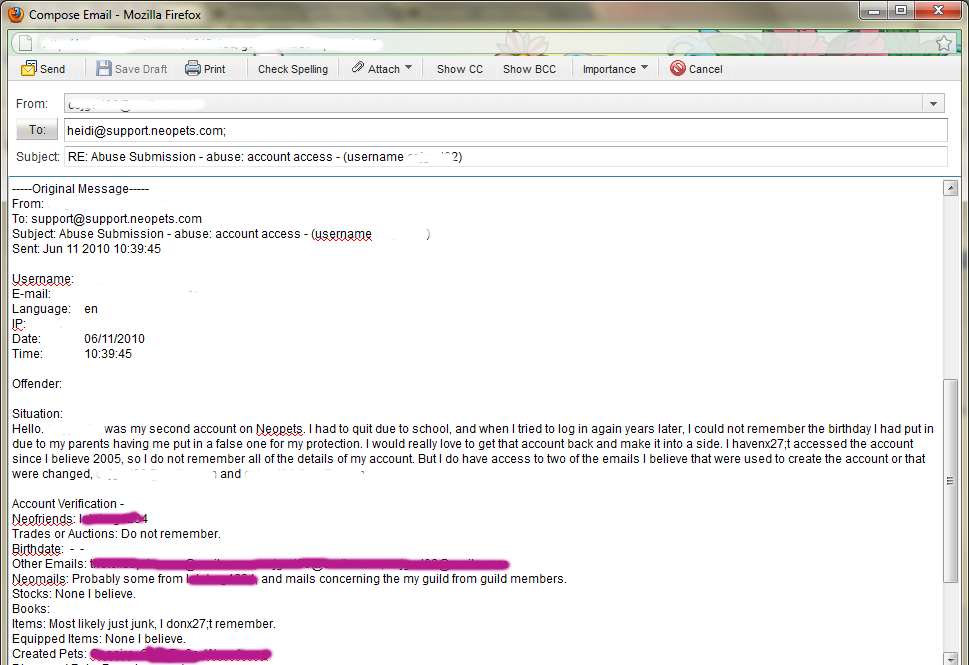The width and height of the screenshot is (969, 665).
Task: Click the Send envelope icon
Action: click(28, 69)
